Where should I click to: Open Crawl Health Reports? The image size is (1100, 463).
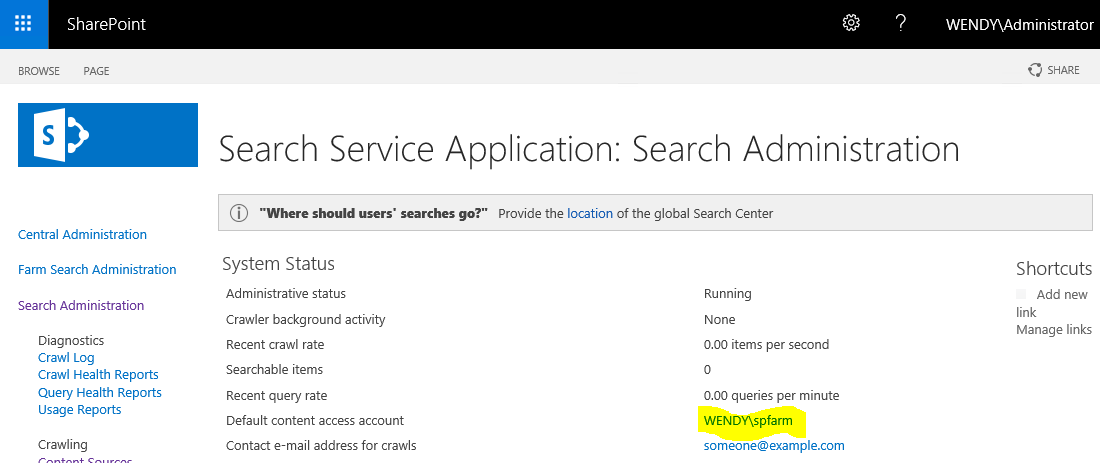point(98,375)
